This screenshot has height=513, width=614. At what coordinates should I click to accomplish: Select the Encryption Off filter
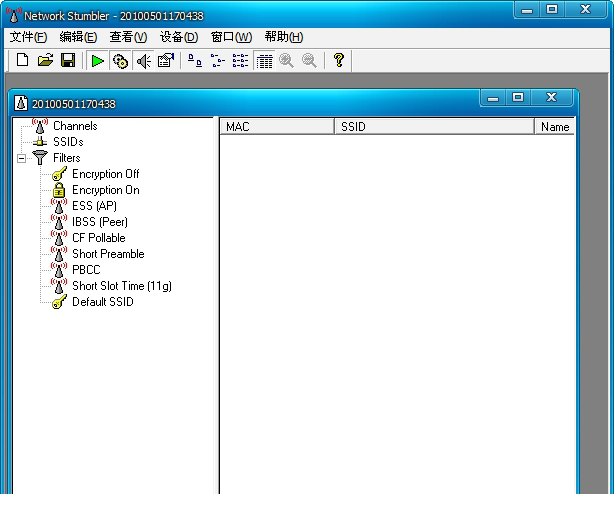pyautogui.click(x=106, y=174)
